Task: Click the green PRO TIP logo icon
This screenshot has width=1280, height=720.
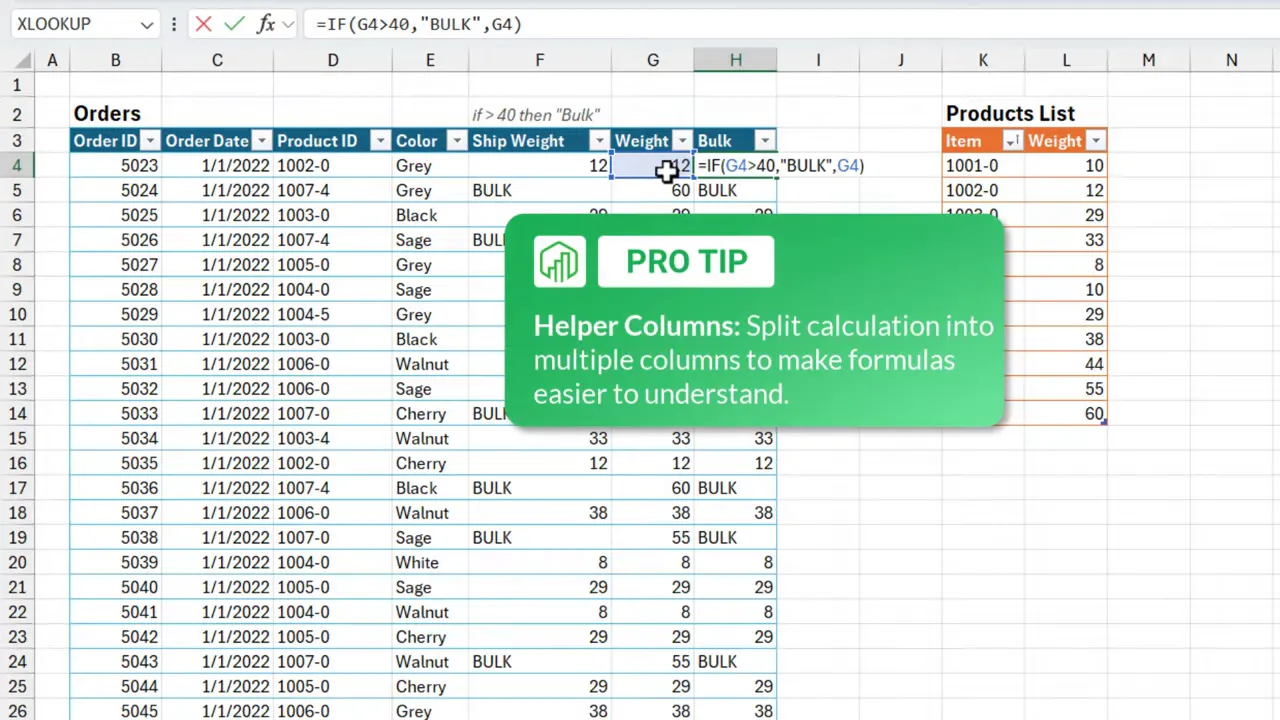Action: coord(559,261)
